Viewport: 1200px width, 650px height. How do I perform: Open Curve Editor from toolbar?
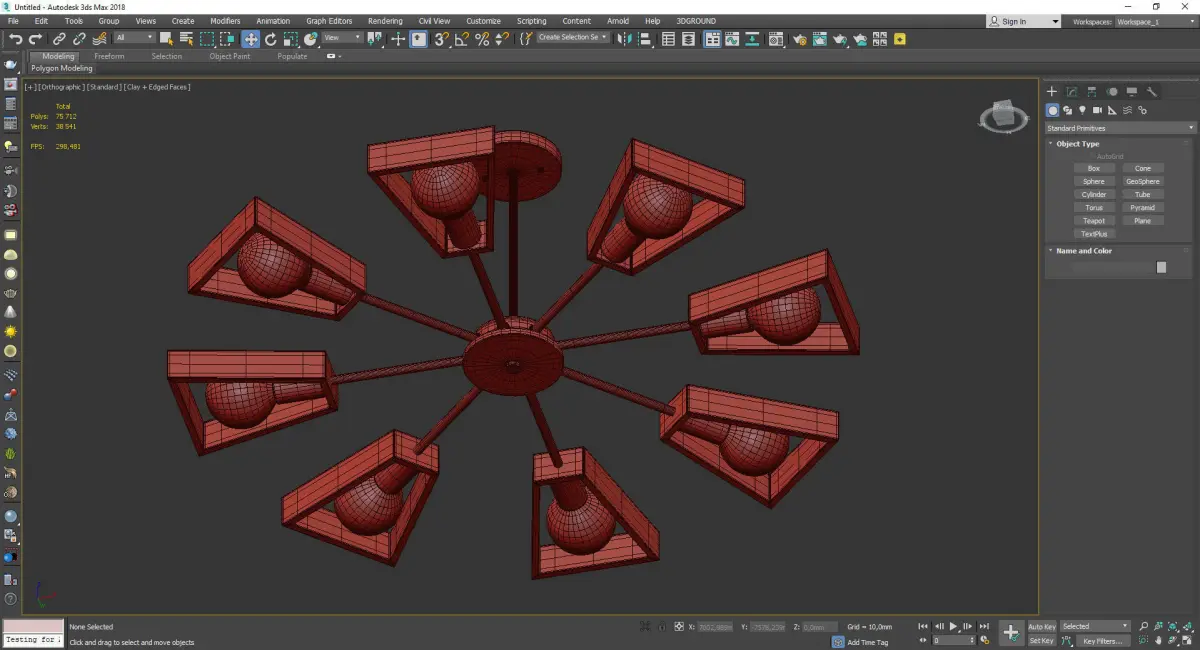tap(732, 39)
